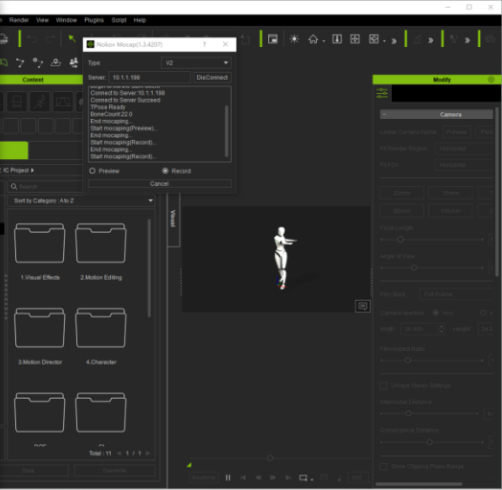Viewport: 502px width, 490px height.
Task: Open the 4.Character folder thumbnail
Action: pyautogui.click(x=101, y=328)
